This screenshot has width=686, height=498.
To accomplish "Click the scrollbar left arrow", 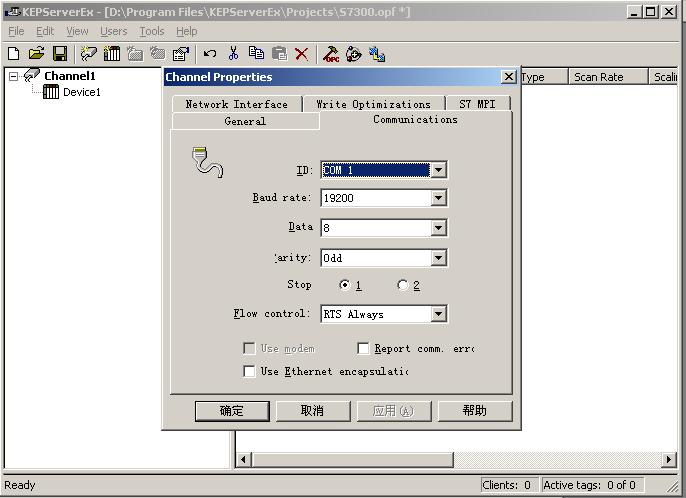I will point(243,460).
